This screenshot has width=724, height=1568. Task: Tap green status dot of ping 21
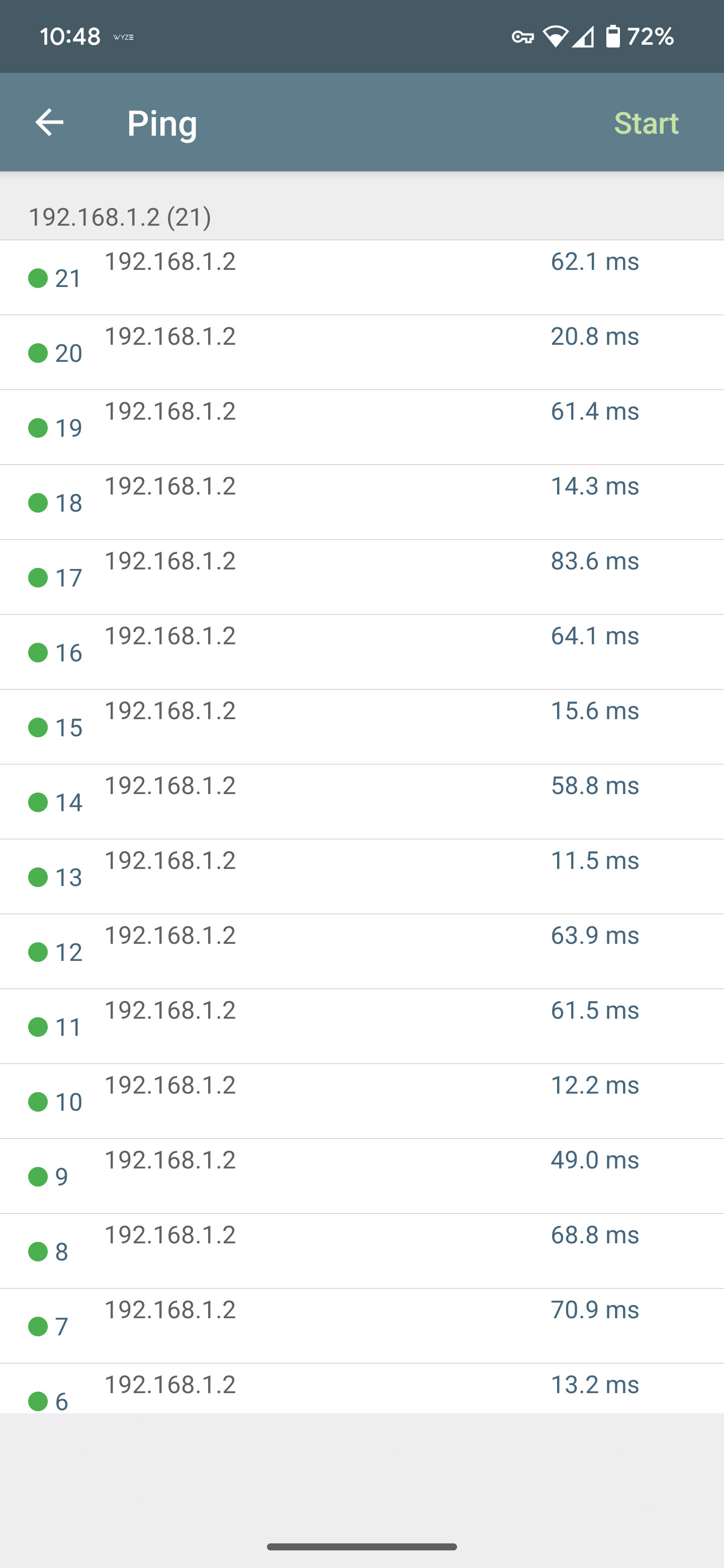click(38, 278)
